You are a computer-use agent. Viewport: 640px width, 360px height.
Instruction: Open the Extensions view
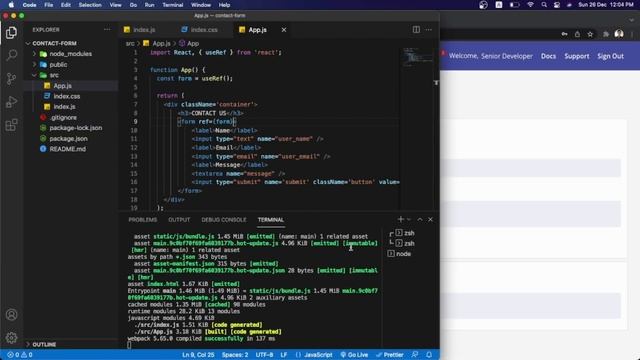point(11,125)
